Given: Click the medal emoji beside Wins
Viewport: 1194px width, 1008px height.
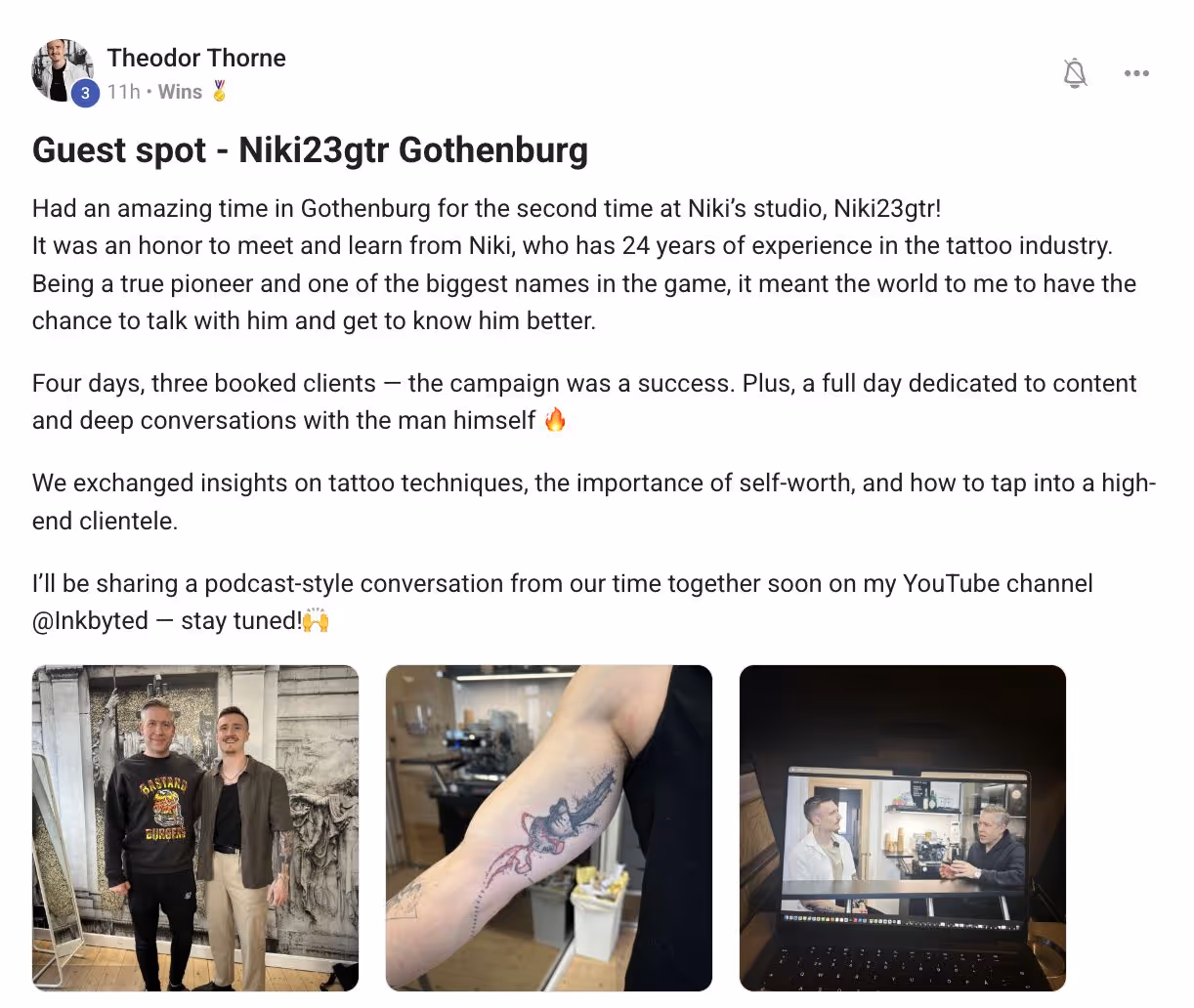Looking at the screenshot, I should point(219,91).
